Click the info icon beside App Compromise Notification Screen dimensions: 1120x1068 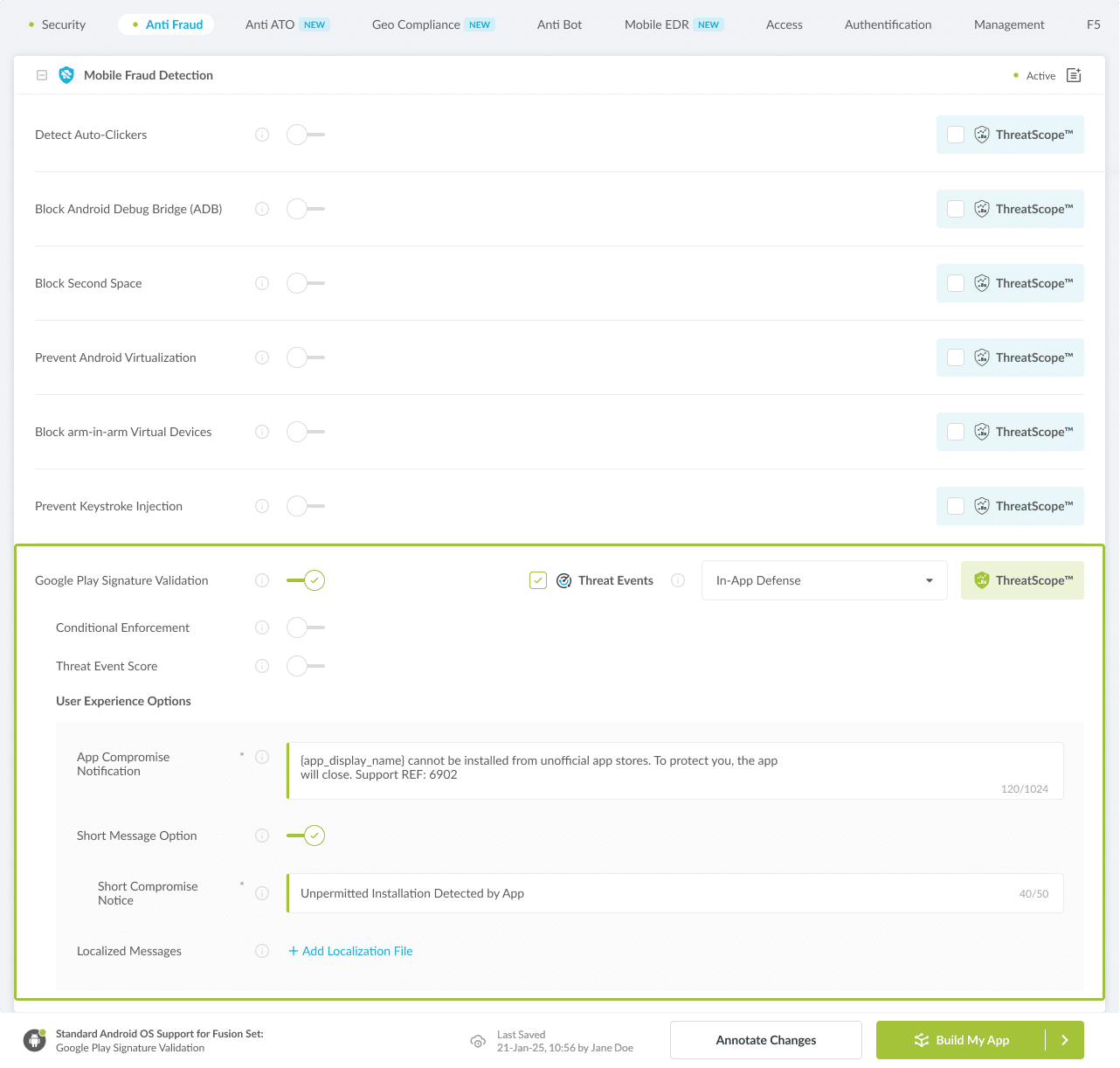click(262, 757)
